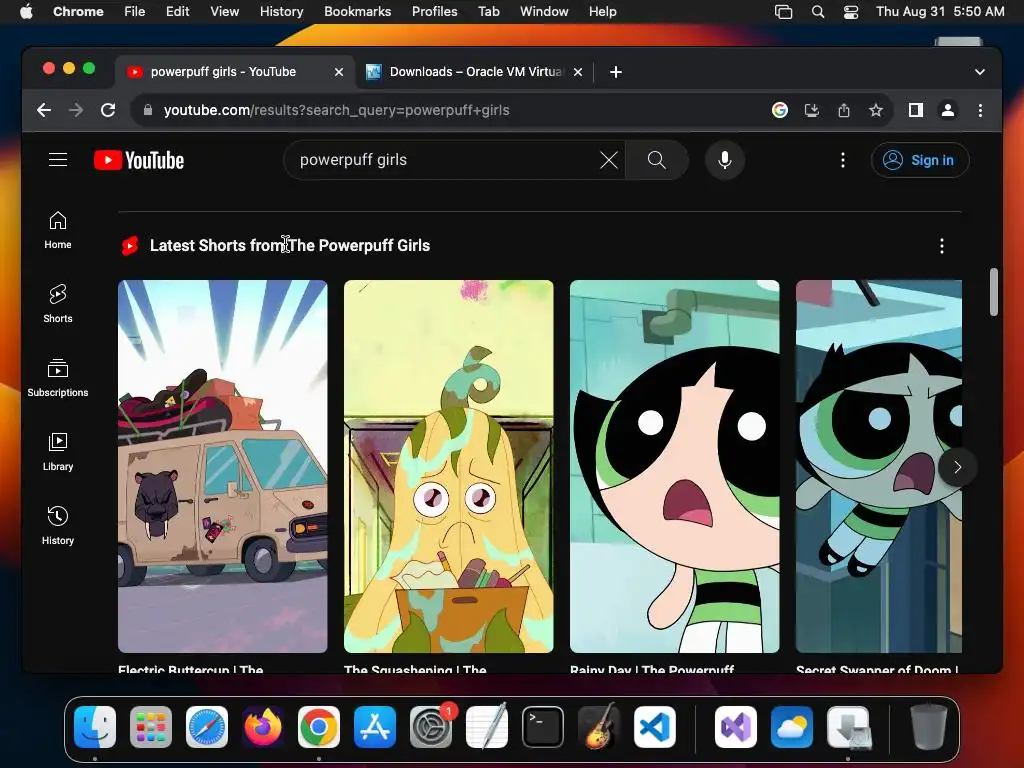The width and height of the screenshot is (1024, 768).
Task: Open Finder from the Dock
Action: pyautogui.click(x=95, y=727)
